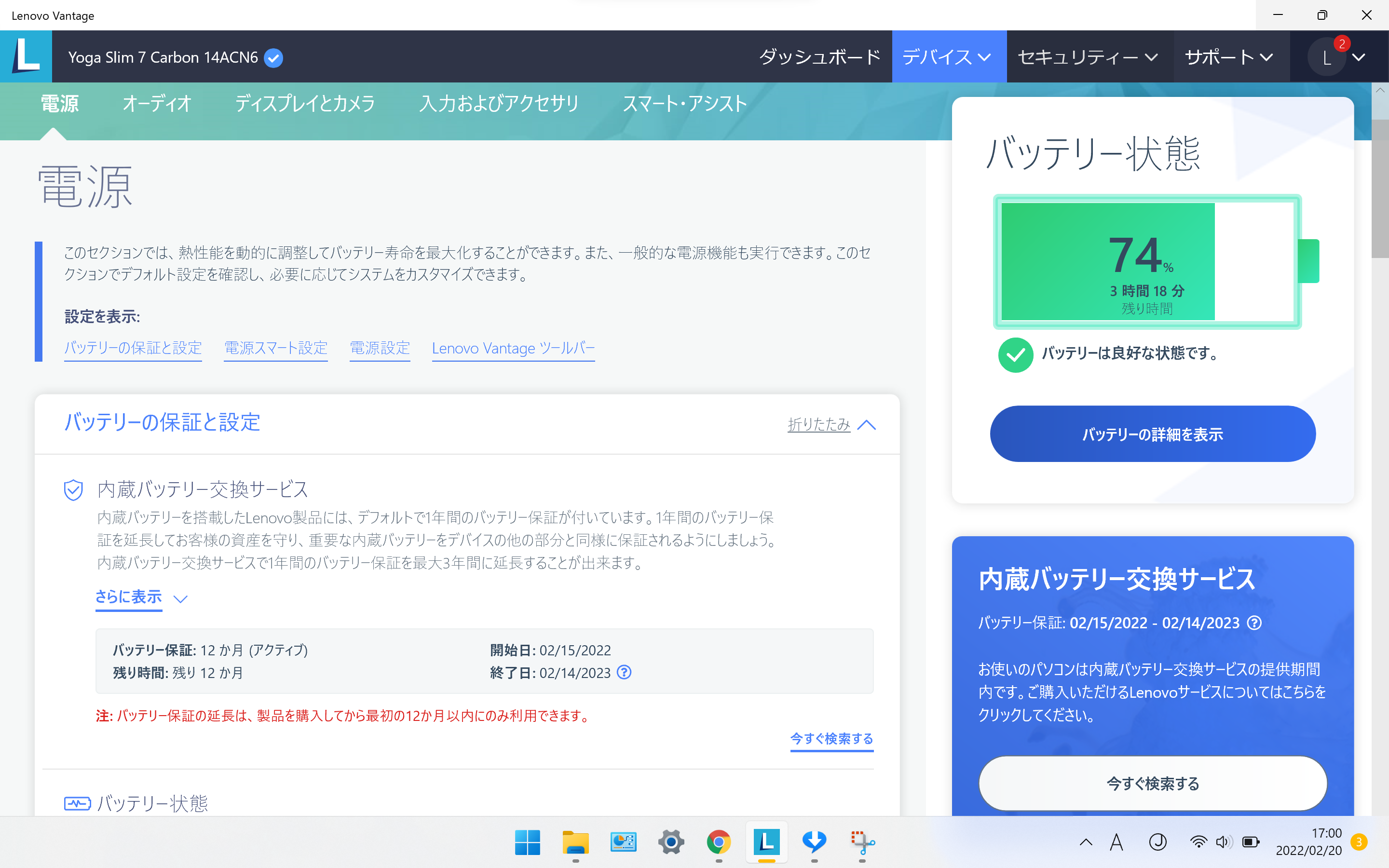1389x868 pixels.
Task: Click バッテリーの詳細を表示 button
Action: click(x=1153, y=434)
